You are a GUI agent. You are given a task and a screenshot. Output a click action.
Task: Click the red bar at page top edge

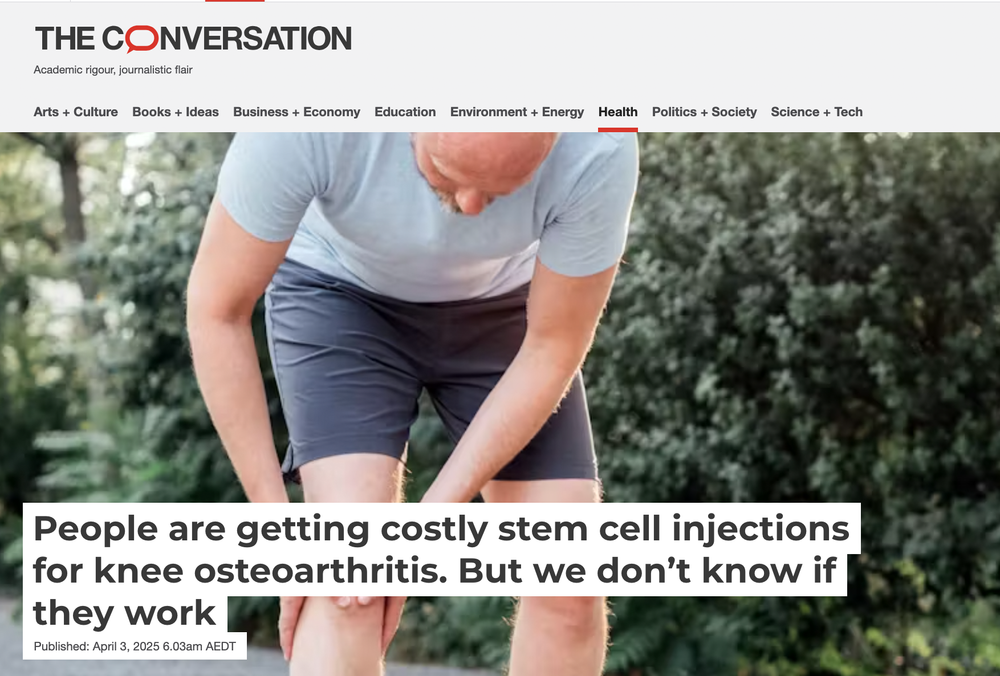235,1
